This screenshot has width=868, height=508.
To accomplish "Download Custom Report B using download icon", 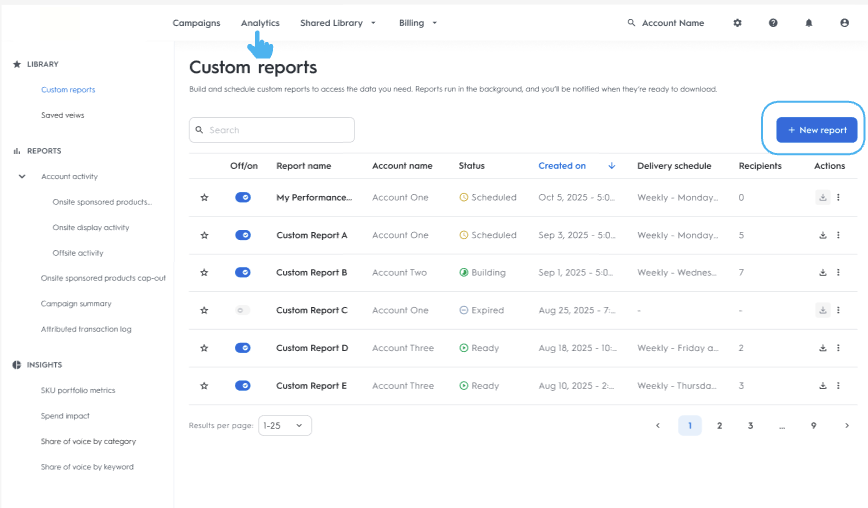I will (823, 273).
